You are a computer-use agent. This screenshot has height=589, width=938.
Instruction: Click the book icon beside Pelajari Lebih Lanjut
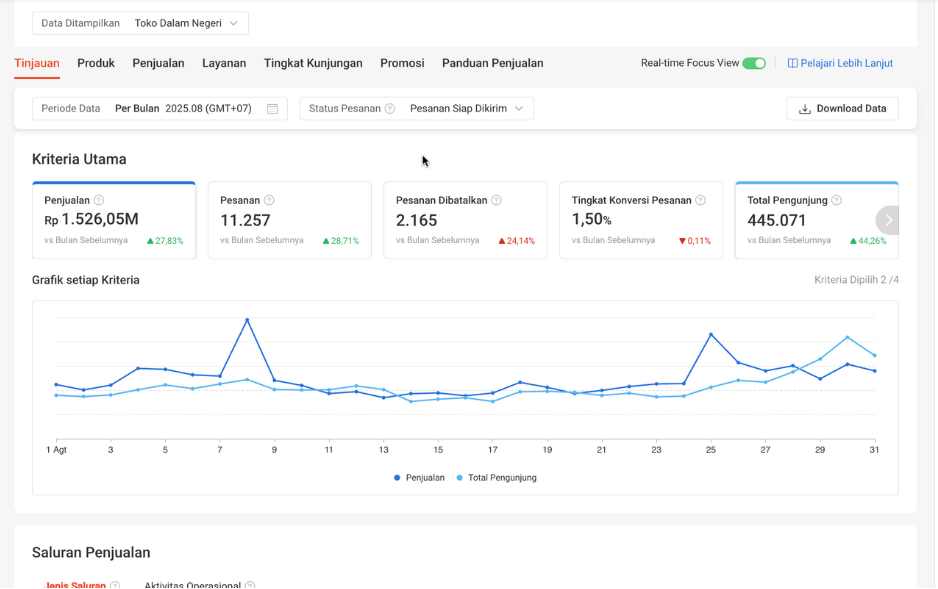coord(793,63)
